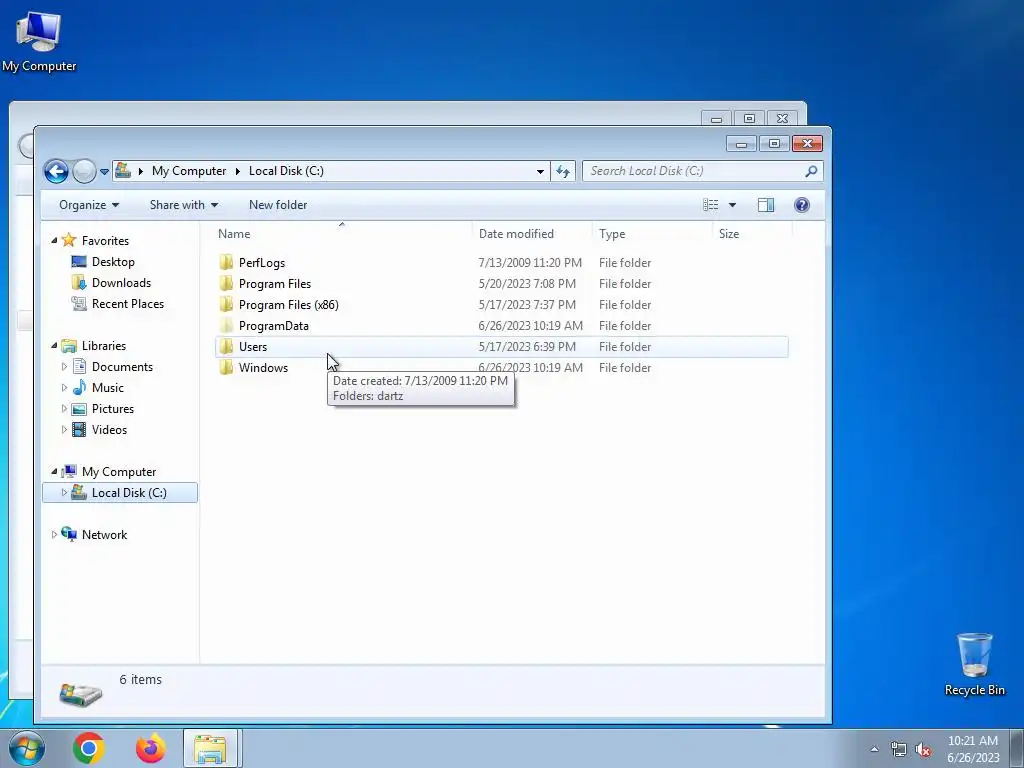Image resolution: width=1024 pixels, height=768 pixels.
Task: Click the Music library note icon
Action: point(79,387)
